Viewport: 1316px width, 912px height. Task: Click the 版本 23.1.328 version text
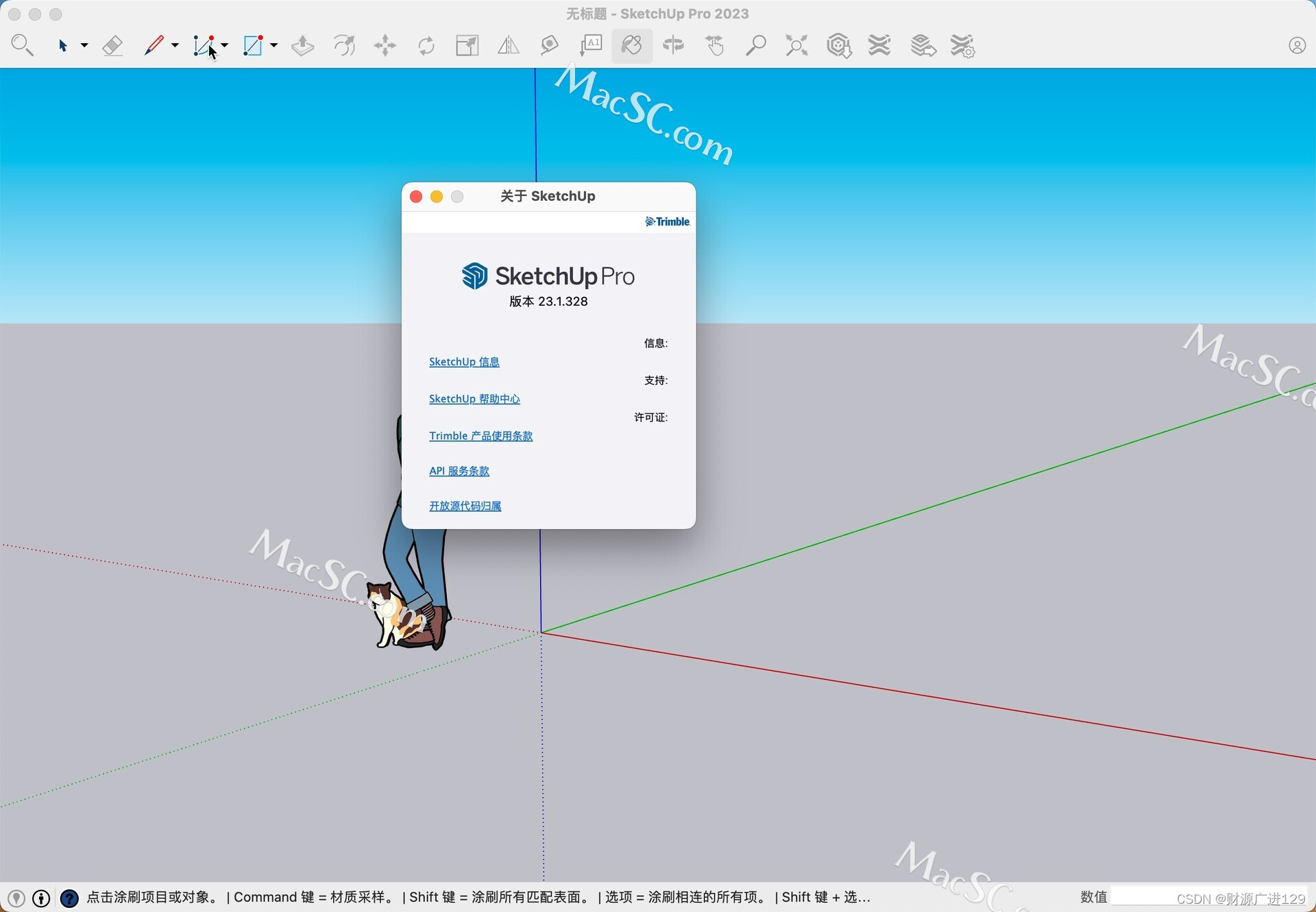[x=548, y=301]
